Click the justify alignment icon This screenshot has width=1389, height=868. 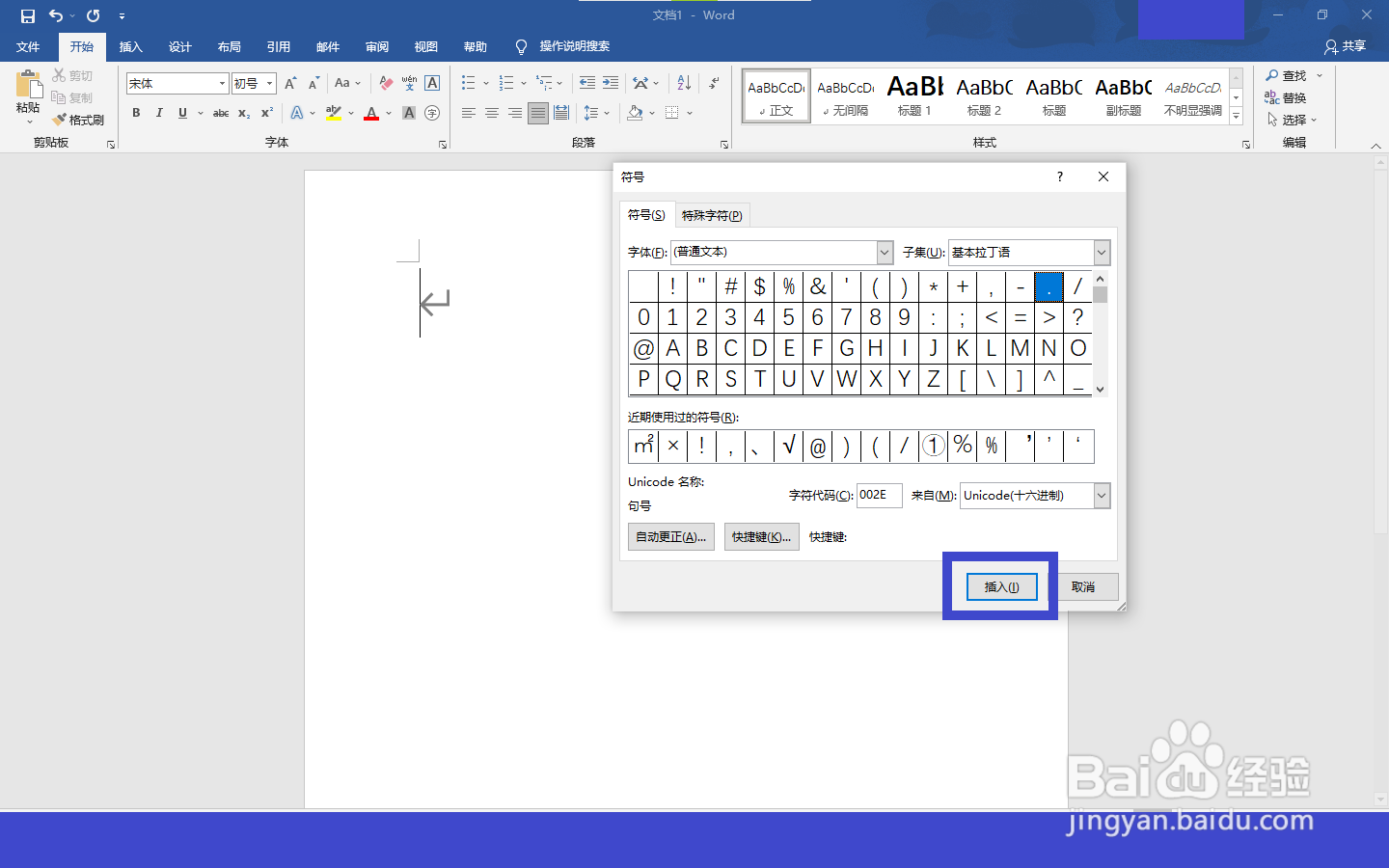[x=538, y=113]
